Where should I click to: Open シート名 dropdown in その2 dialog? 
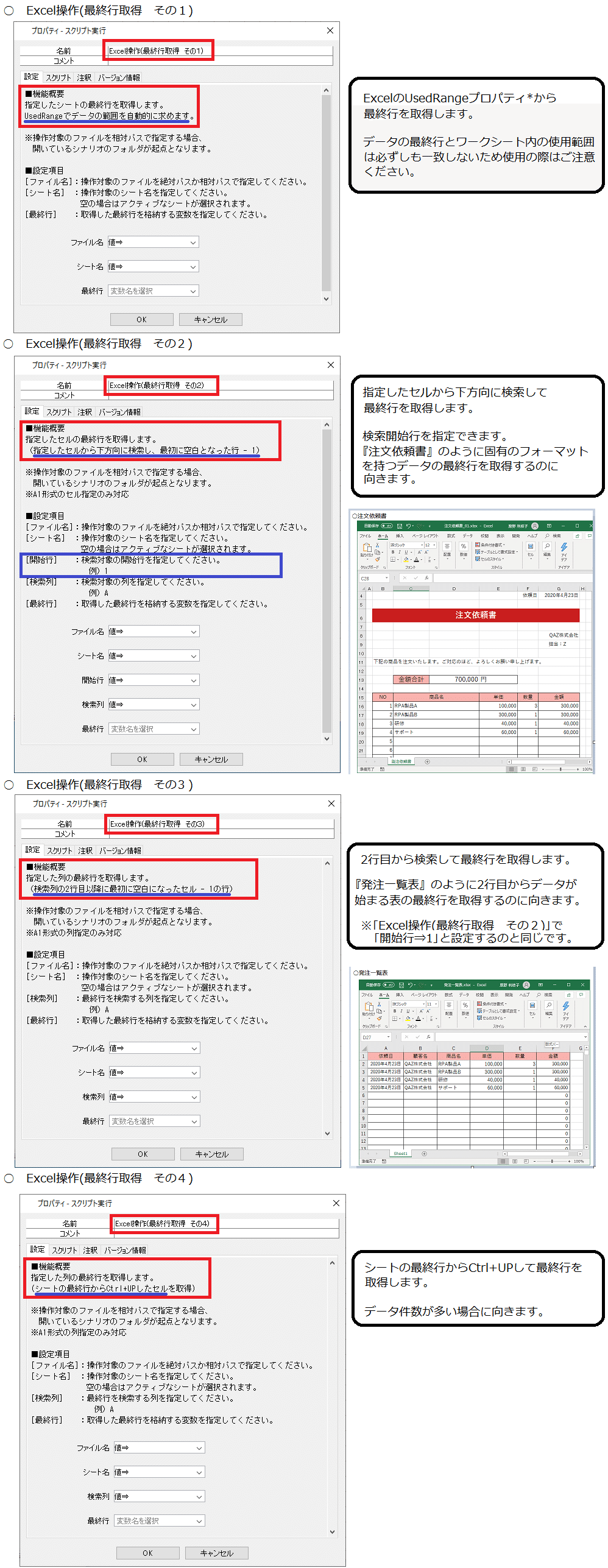(154, 655)
